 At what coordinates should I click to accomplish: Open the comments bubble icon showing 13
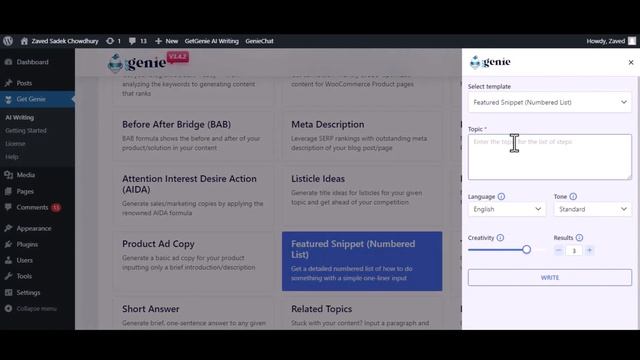[x=132, y=41]
